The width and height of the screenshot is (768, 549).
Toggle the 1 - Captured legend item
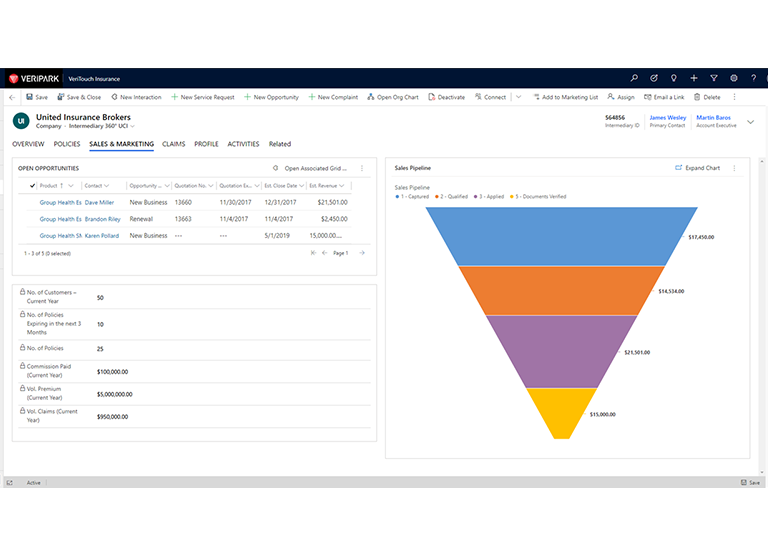[412, 196]
